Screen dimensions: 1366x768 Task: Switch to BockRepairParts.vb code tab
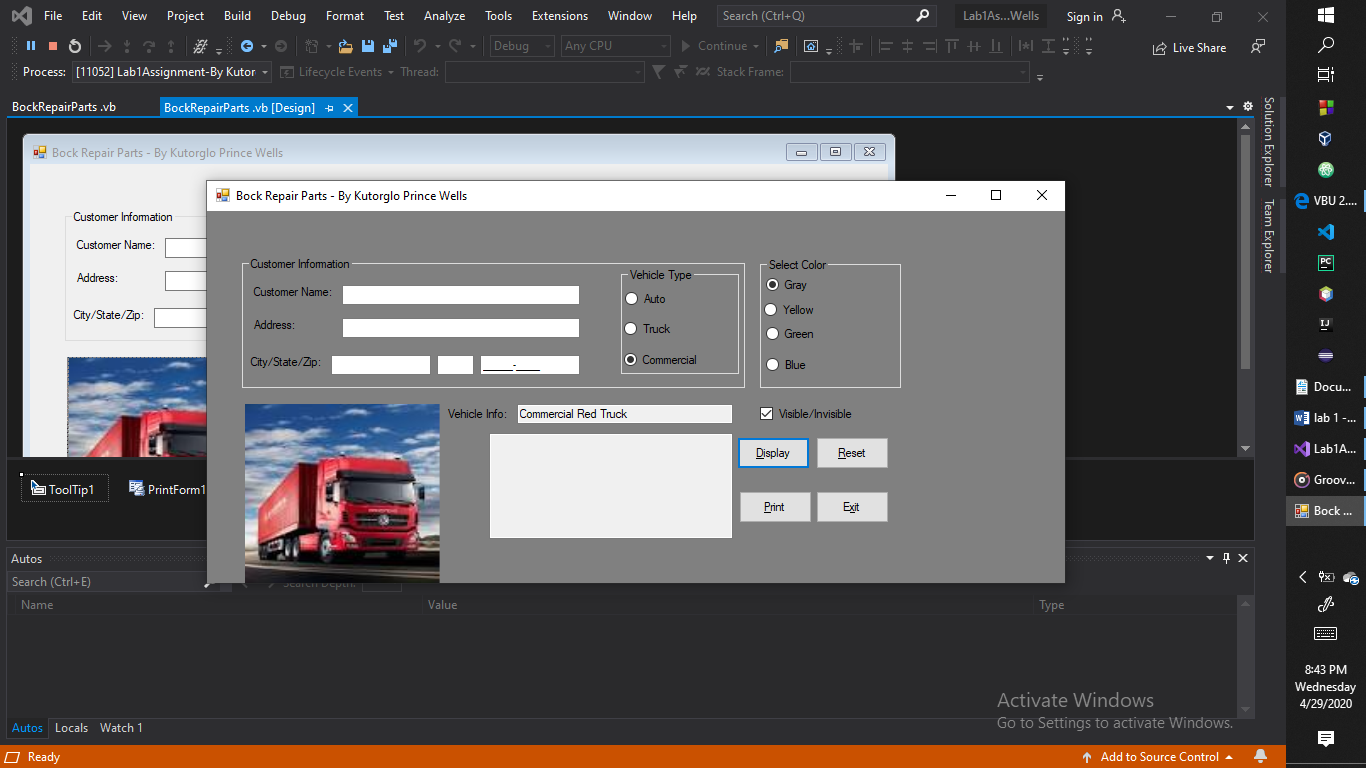(x=64, y=107)
